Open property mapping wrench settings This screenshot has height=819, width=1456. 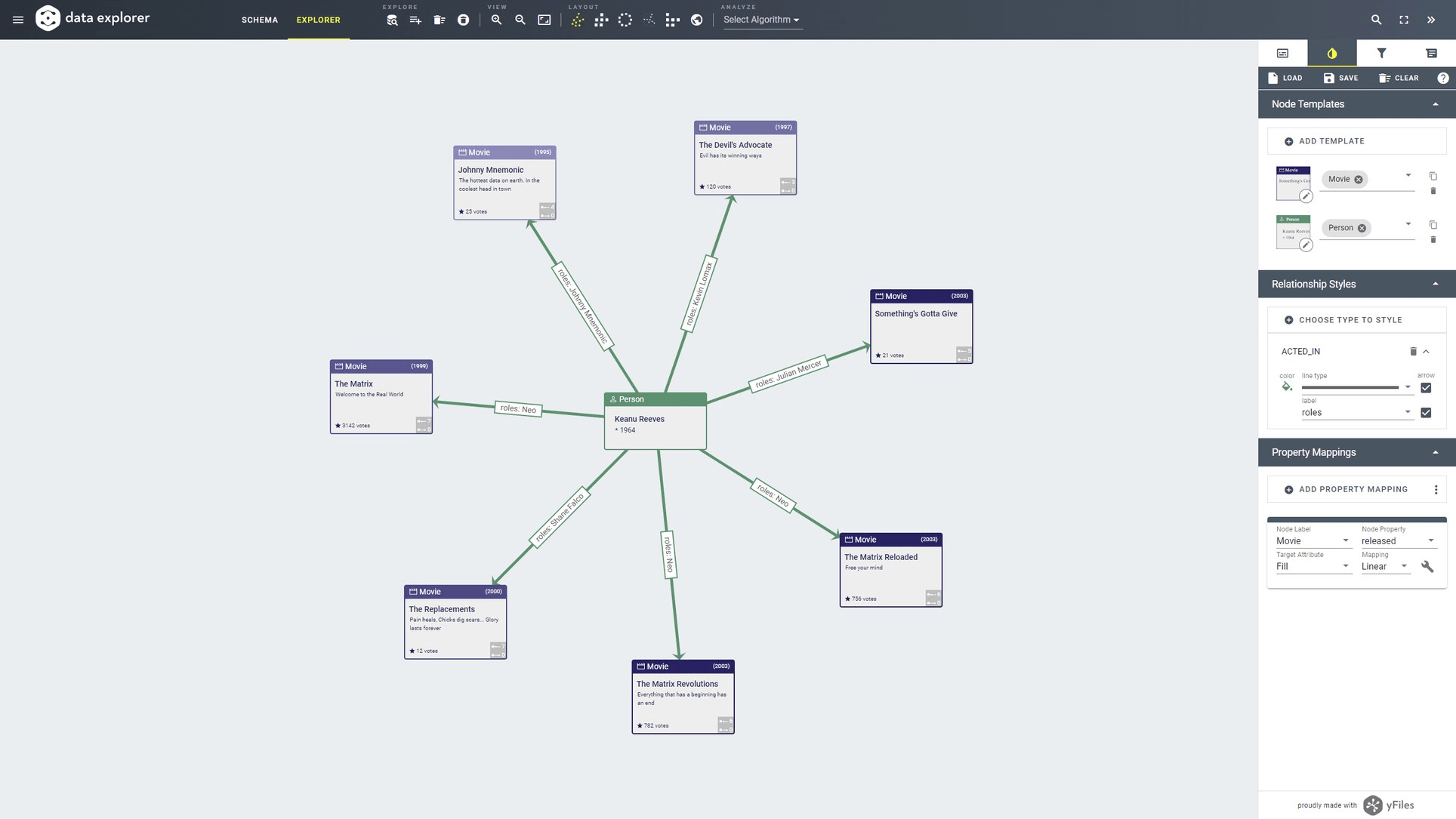pyautogui.click(x=1427, y=566)
